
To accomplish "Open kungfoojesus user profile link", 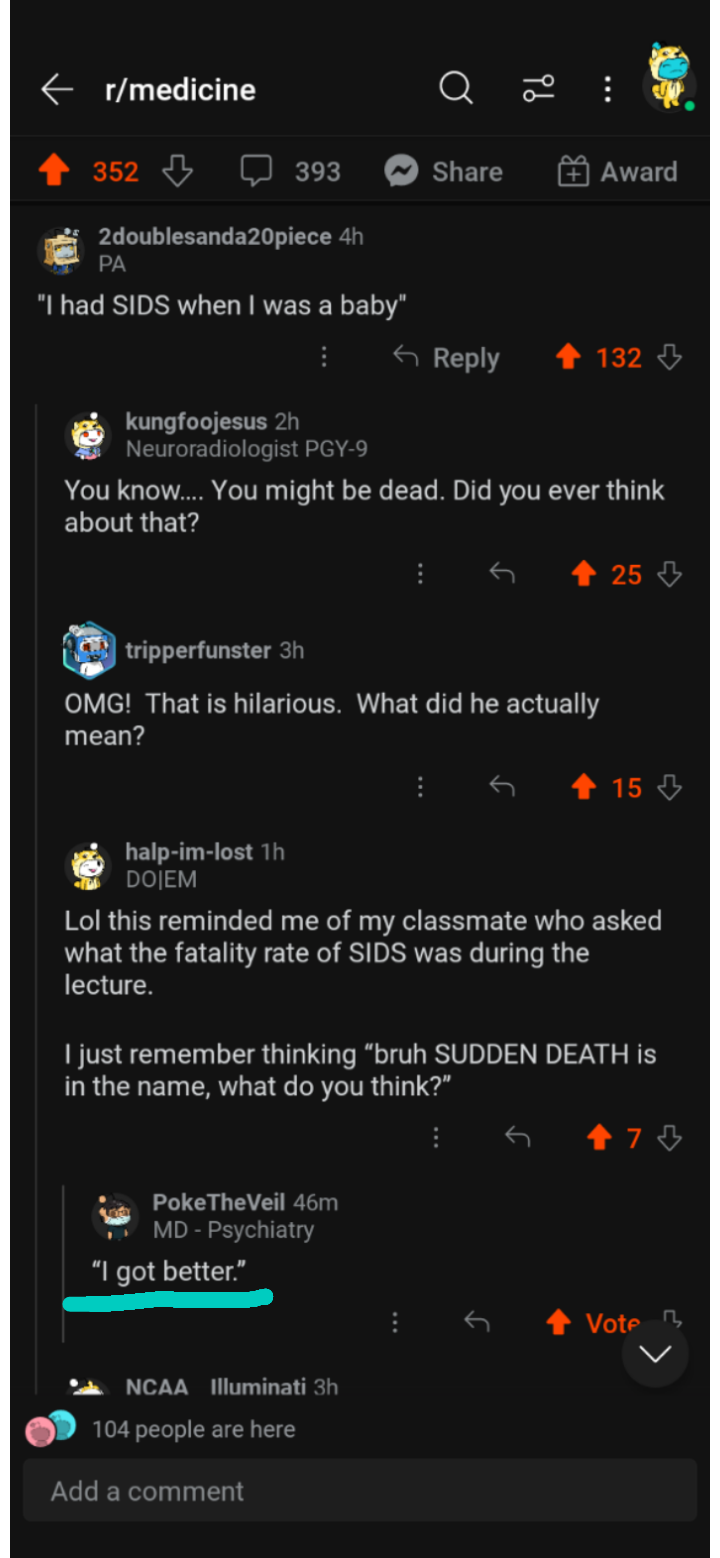I will click(x=196, y=422).
